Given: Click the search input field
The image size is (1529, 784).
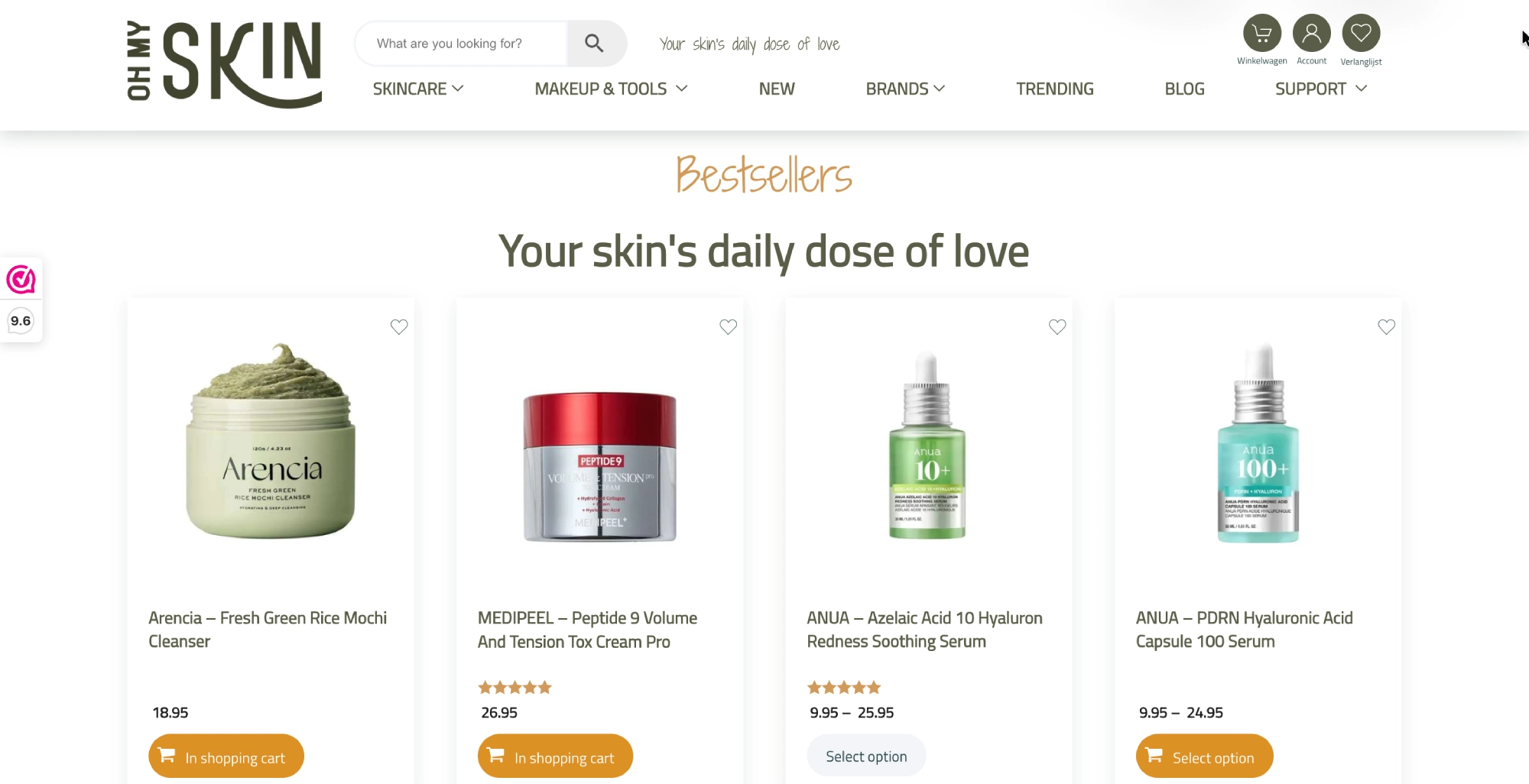Looking at the screenshot, I should (461, 44).
